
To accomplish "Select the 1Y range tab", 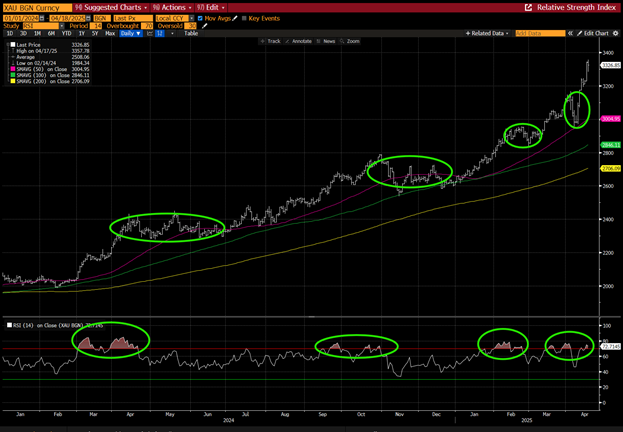I will [x=81, y=33].
